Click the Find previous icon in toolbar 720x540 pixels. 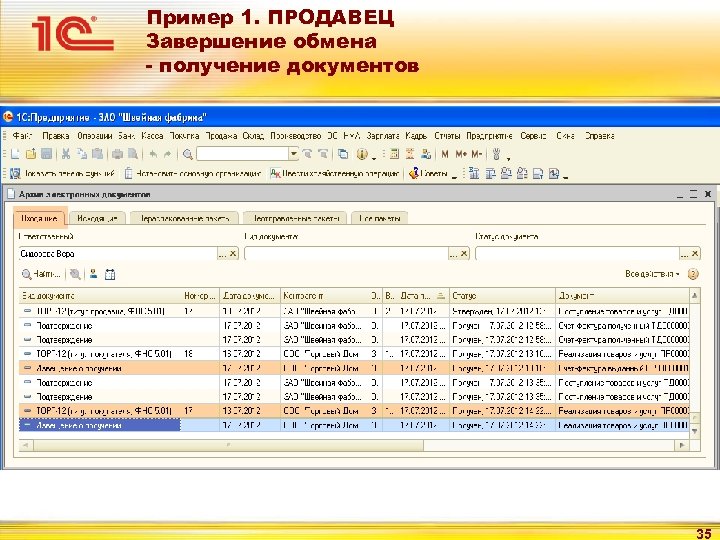click(323, 154)
